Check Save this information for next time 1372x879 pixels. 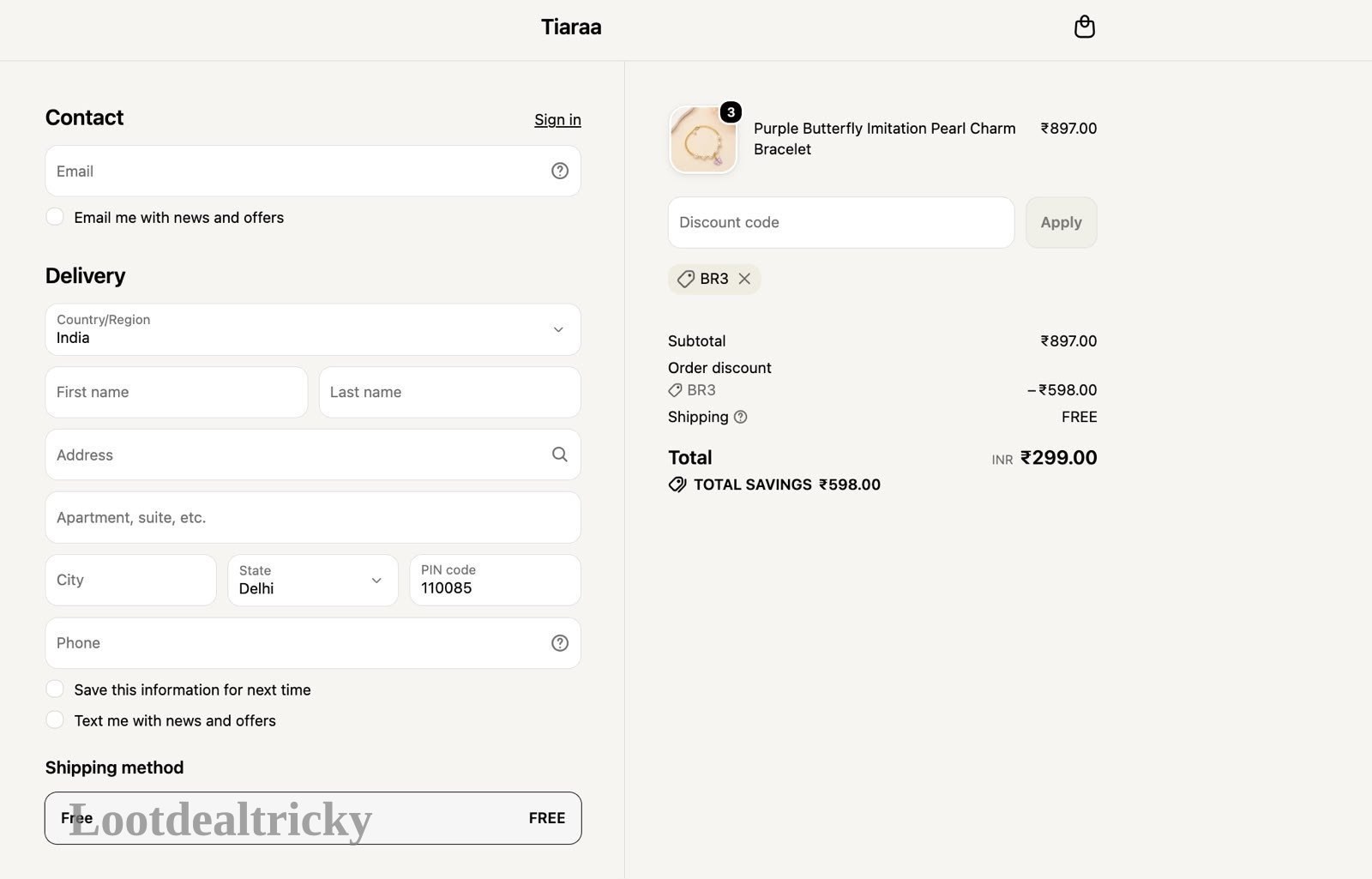pos(55,689)
